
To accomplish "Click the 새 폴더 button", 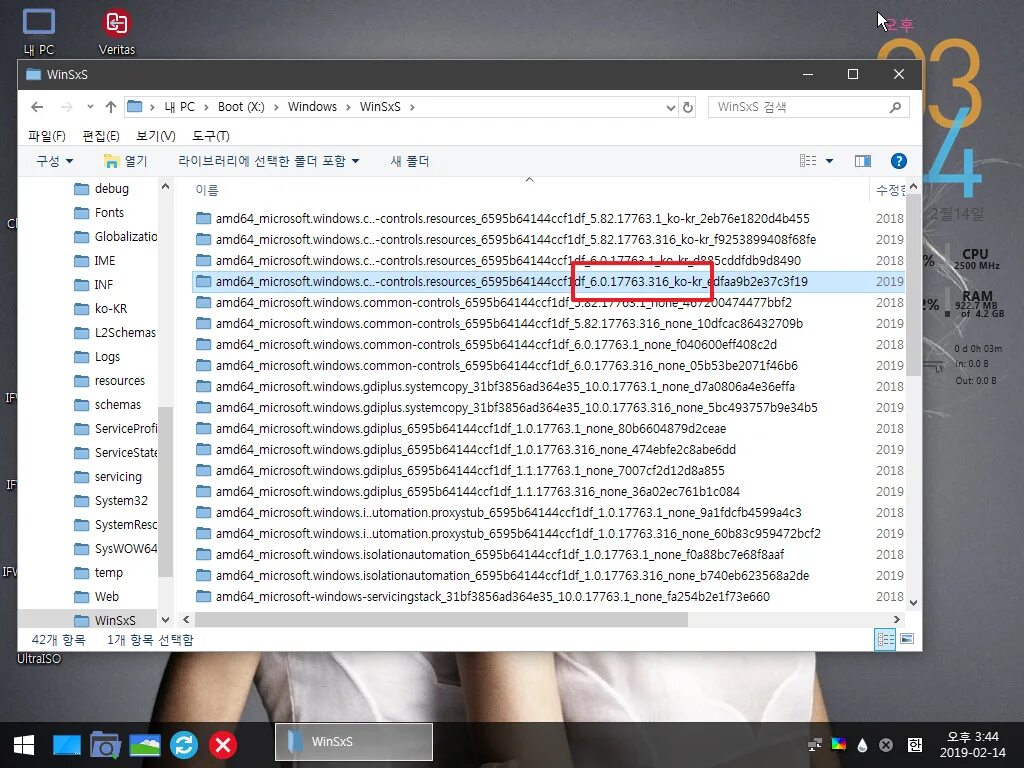I will tap(409, 161).
